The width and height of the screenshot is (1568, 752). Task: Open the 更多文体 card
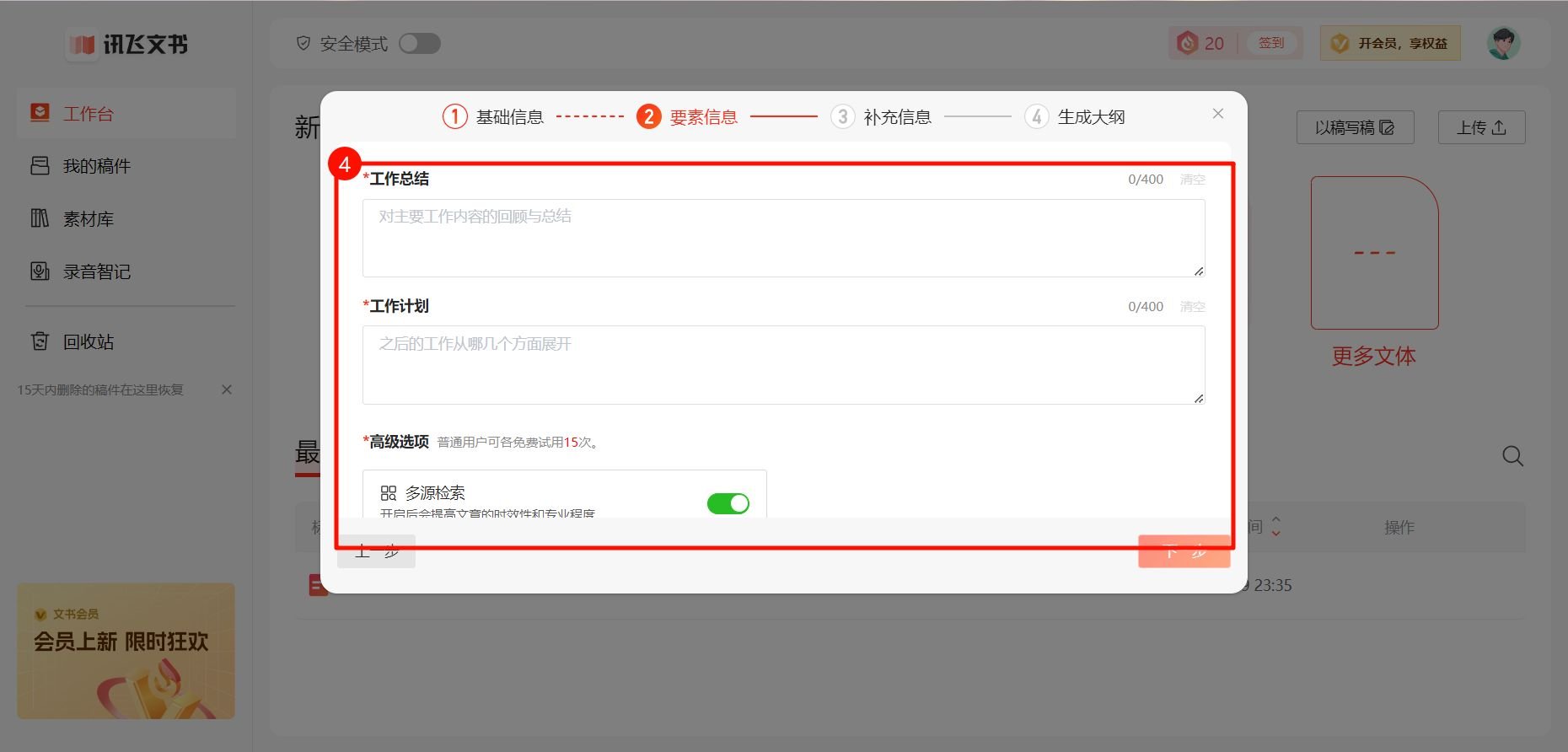click(1374, 271)
